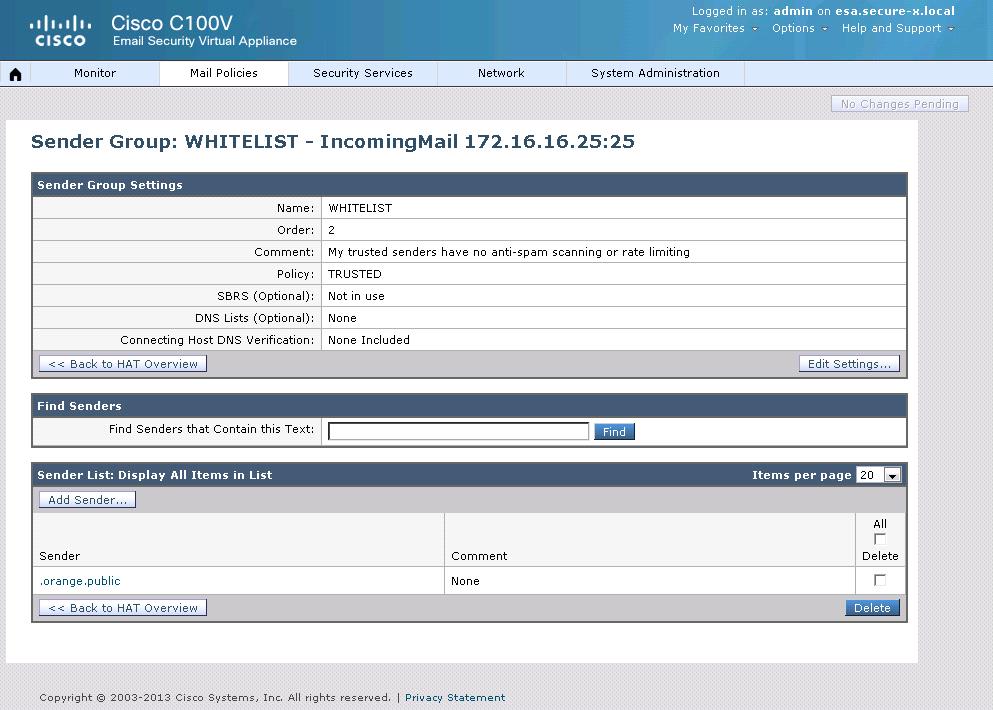
Task: Click bottom Back to HAT Overview button
Action: coord(123,608)
